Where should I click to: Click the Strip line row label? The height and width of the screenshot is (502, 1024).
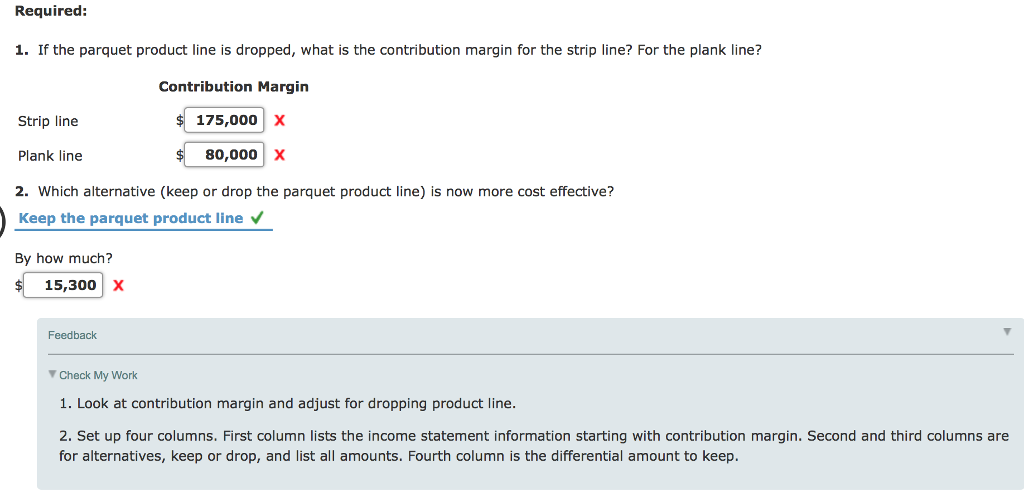pos(48,121)
